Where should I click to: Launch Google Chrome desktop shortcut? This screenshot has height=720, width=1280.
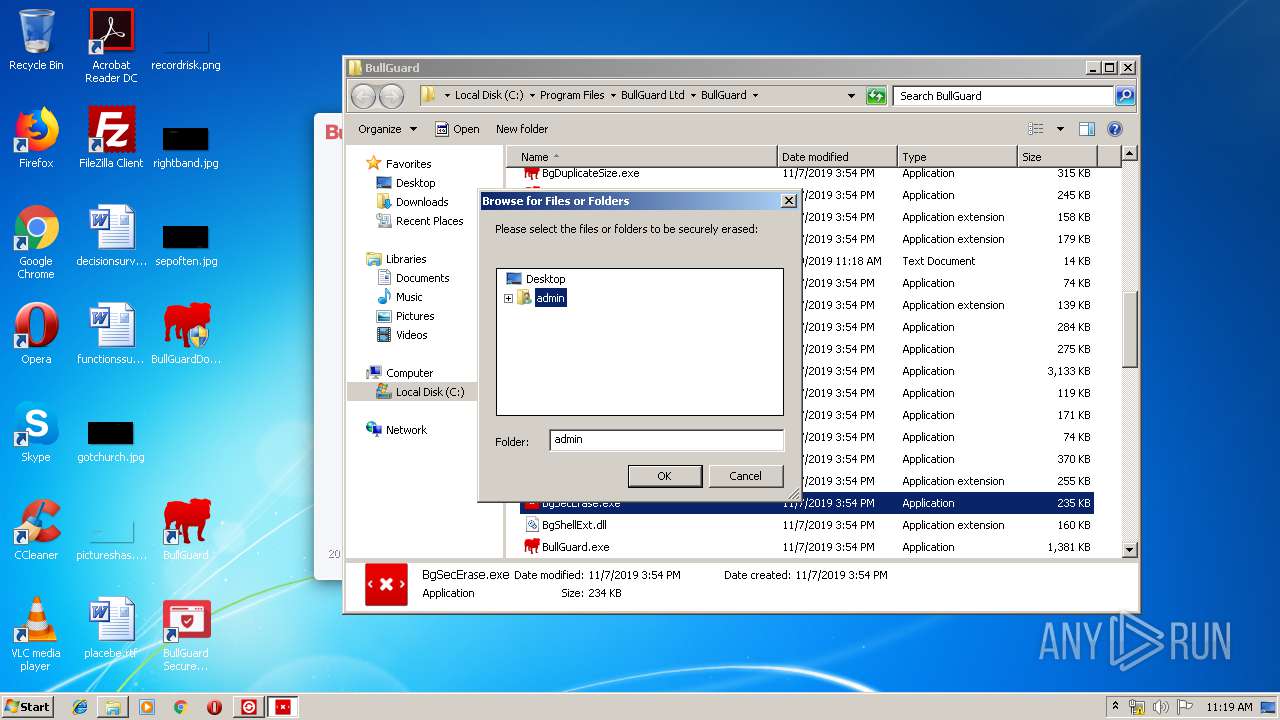(36, 242)
